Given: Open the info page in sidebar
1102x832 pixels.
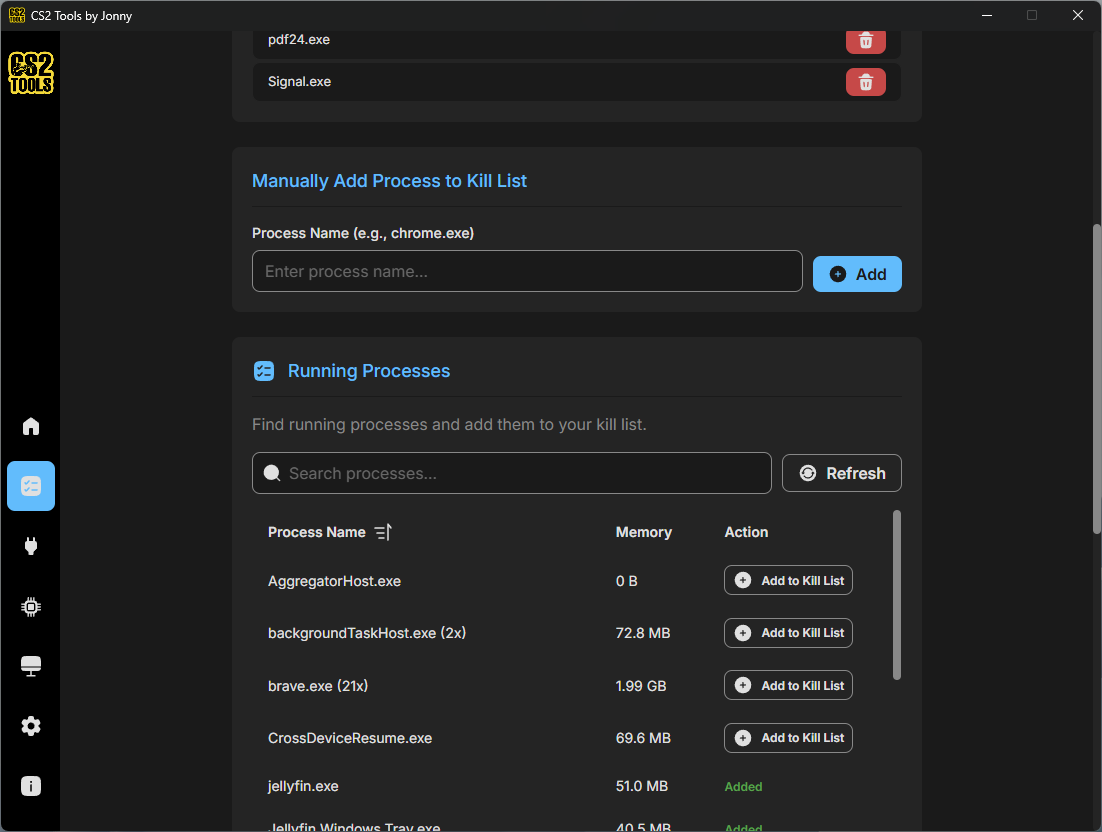Looking at the screenshot, I should (31, 786).
